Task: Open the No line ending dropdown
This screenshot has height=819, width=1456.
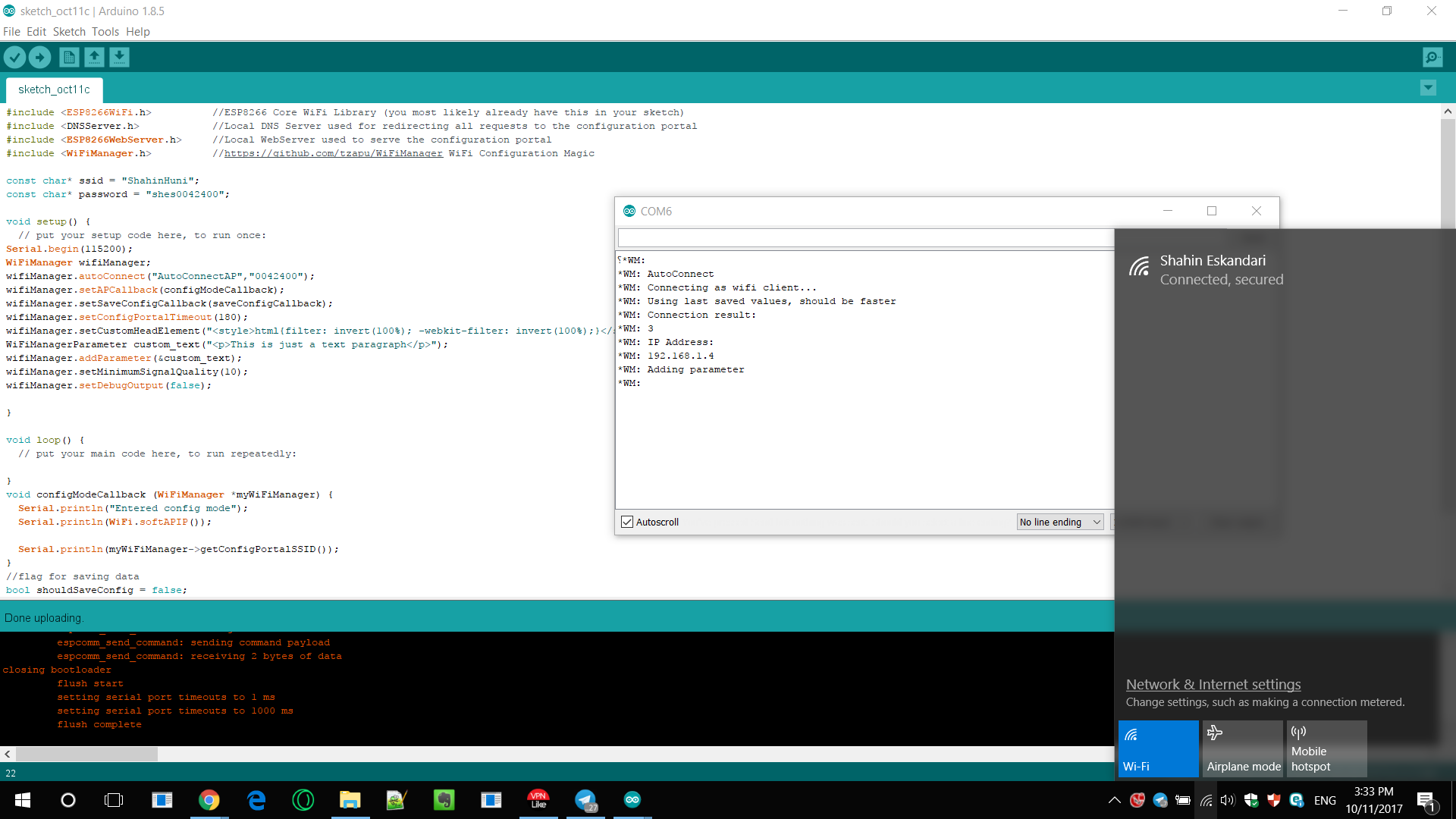Action: pos(1059,522)
